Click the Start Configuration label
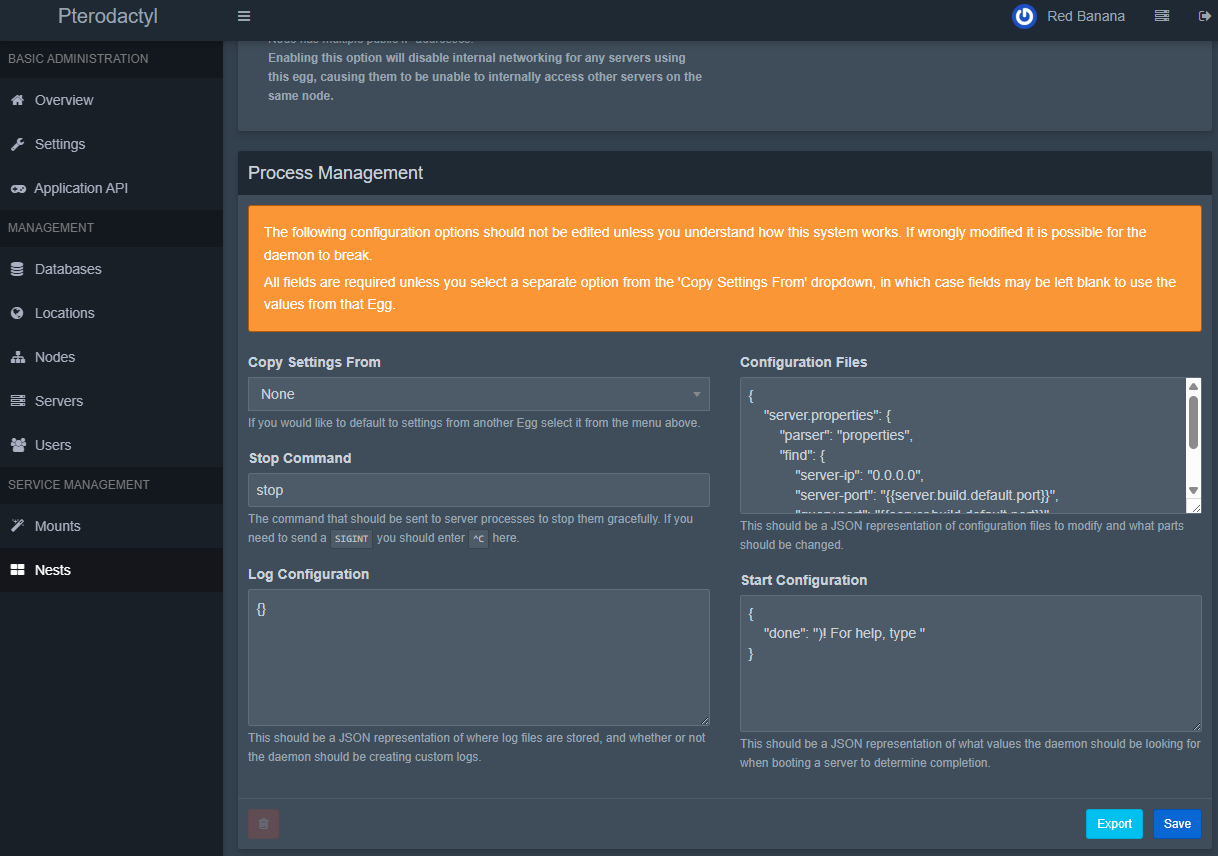 point(803,580)
